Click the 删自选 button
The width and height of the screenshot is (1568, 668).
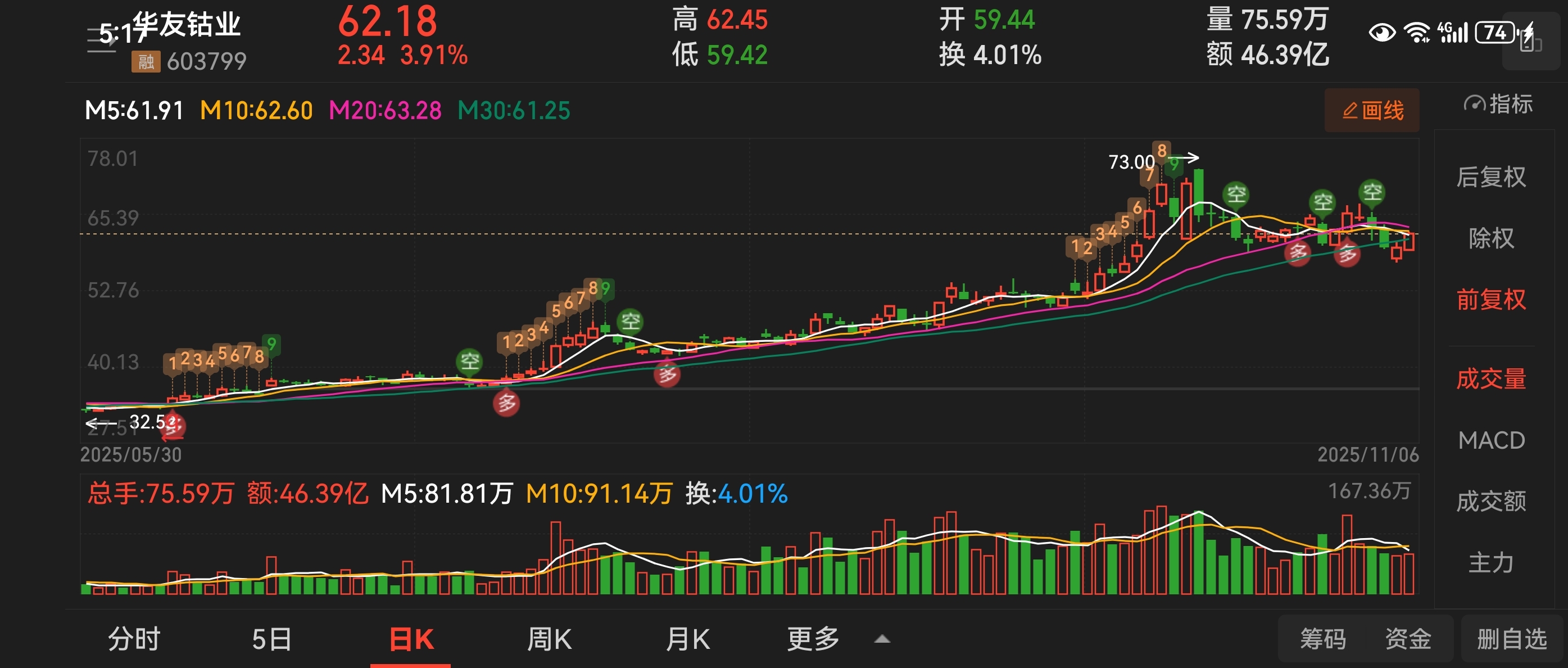1511,639
